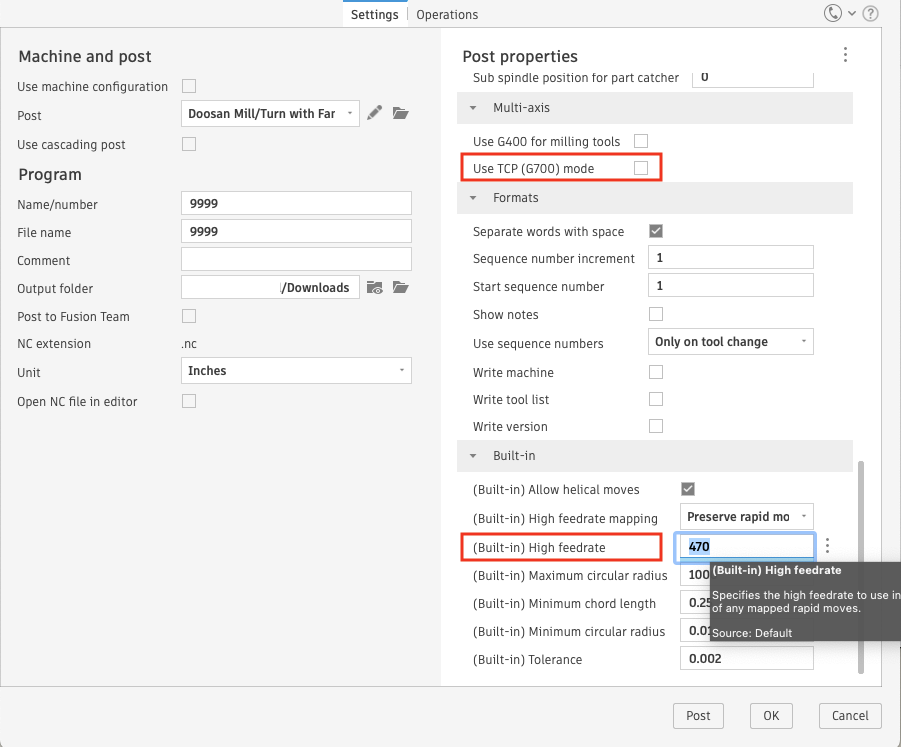Screen dimensions: 901x747
Task: Open the output folder browse icon
Action: 401,288
